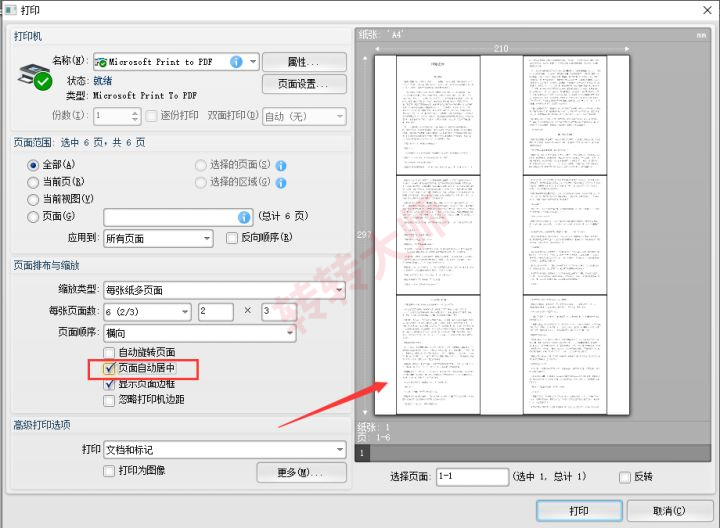
Task: Select the 当前视图 radio option
Action: (33, 200)
